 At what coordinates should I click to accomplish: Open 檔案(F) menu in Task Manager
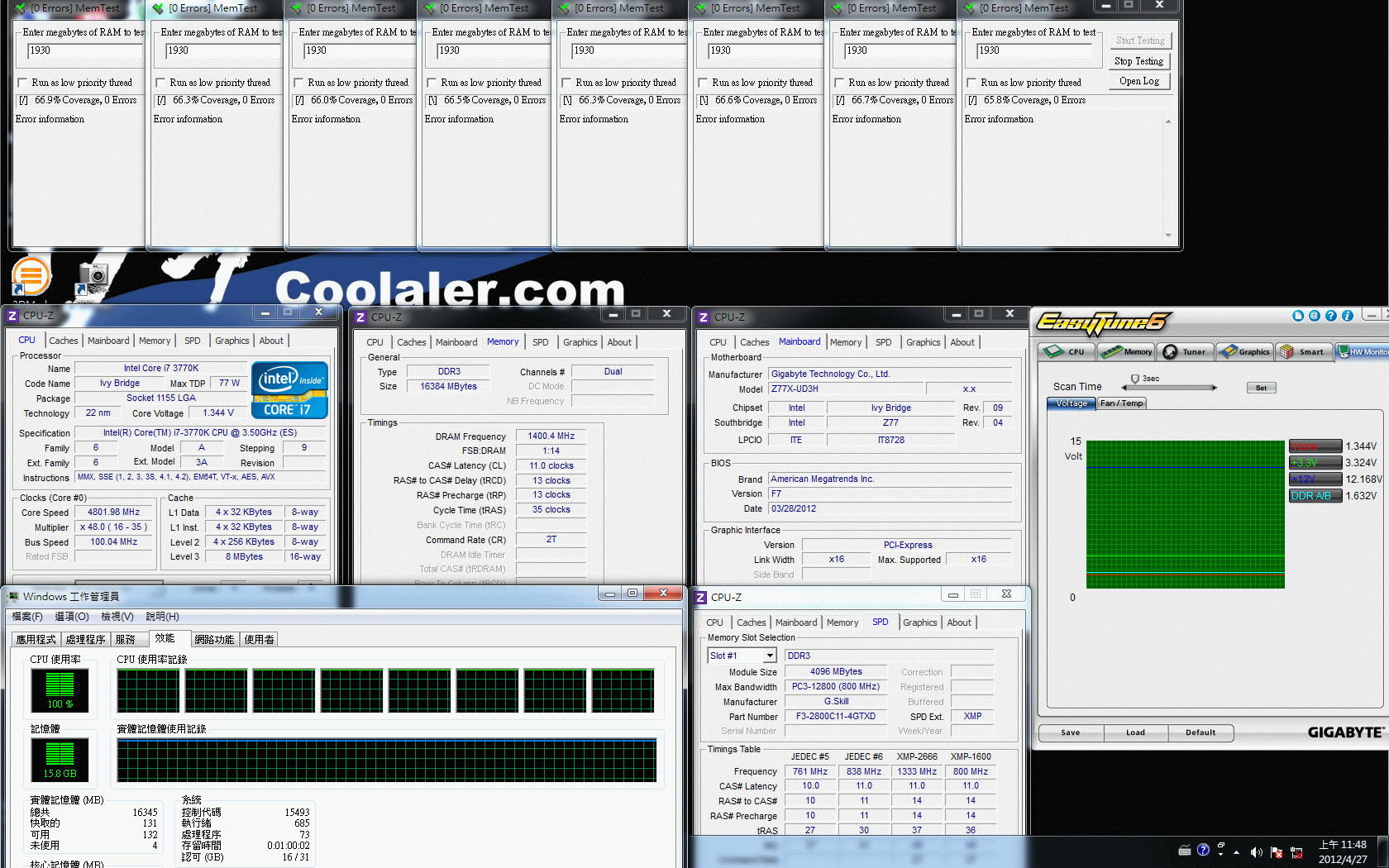(27, 617)
